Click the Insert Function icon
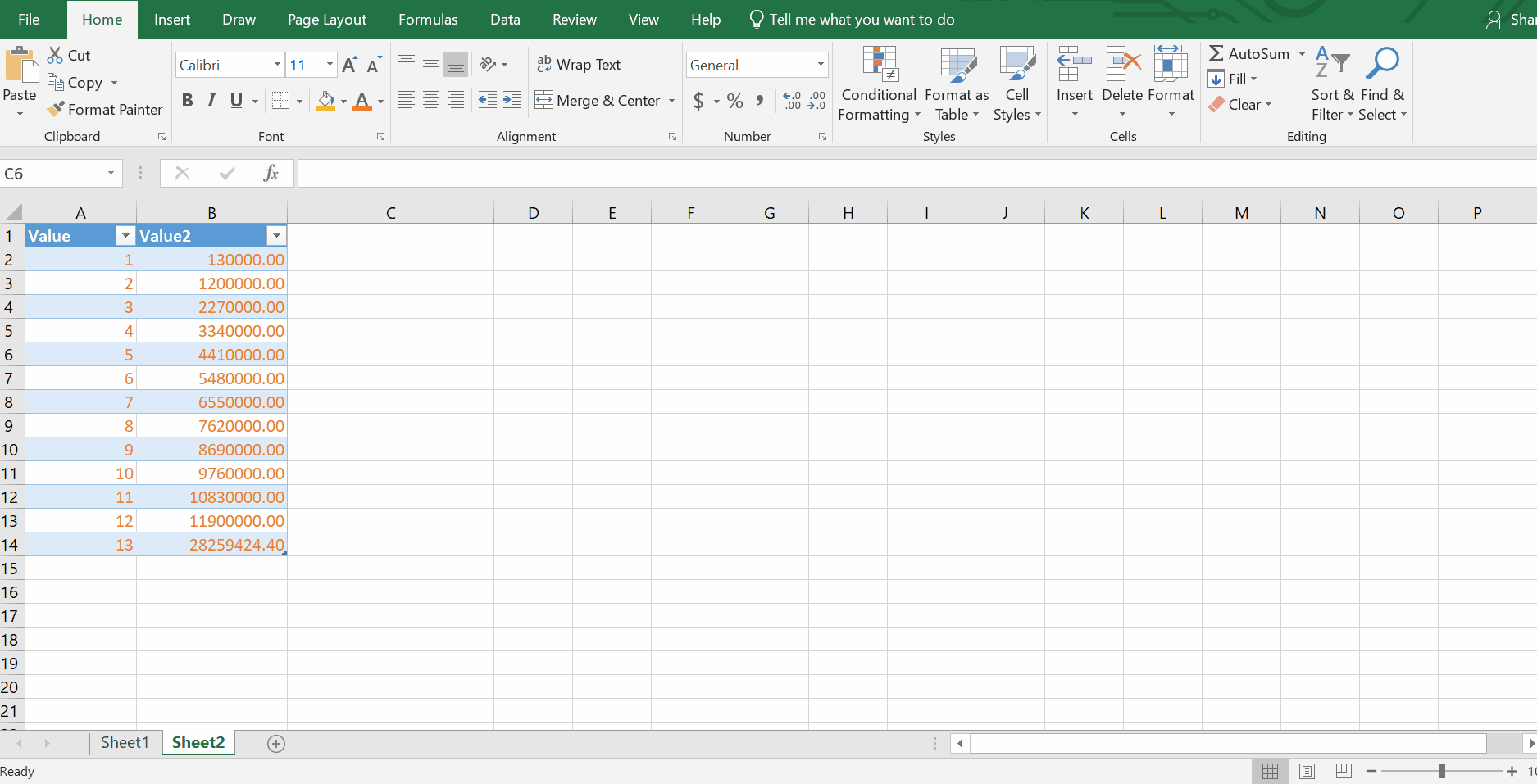Image resolution: width=1537 pixels, height=784 pixels. click(271, 173)
